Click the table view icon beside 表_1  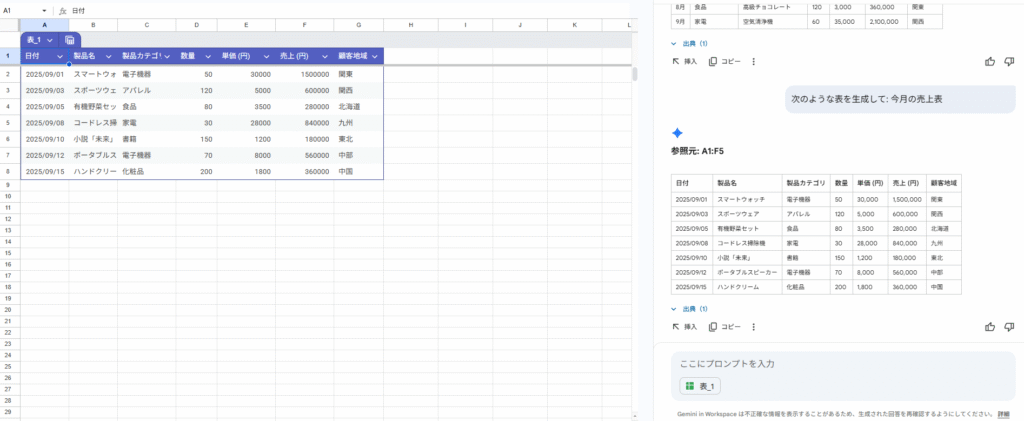(69, 39)
